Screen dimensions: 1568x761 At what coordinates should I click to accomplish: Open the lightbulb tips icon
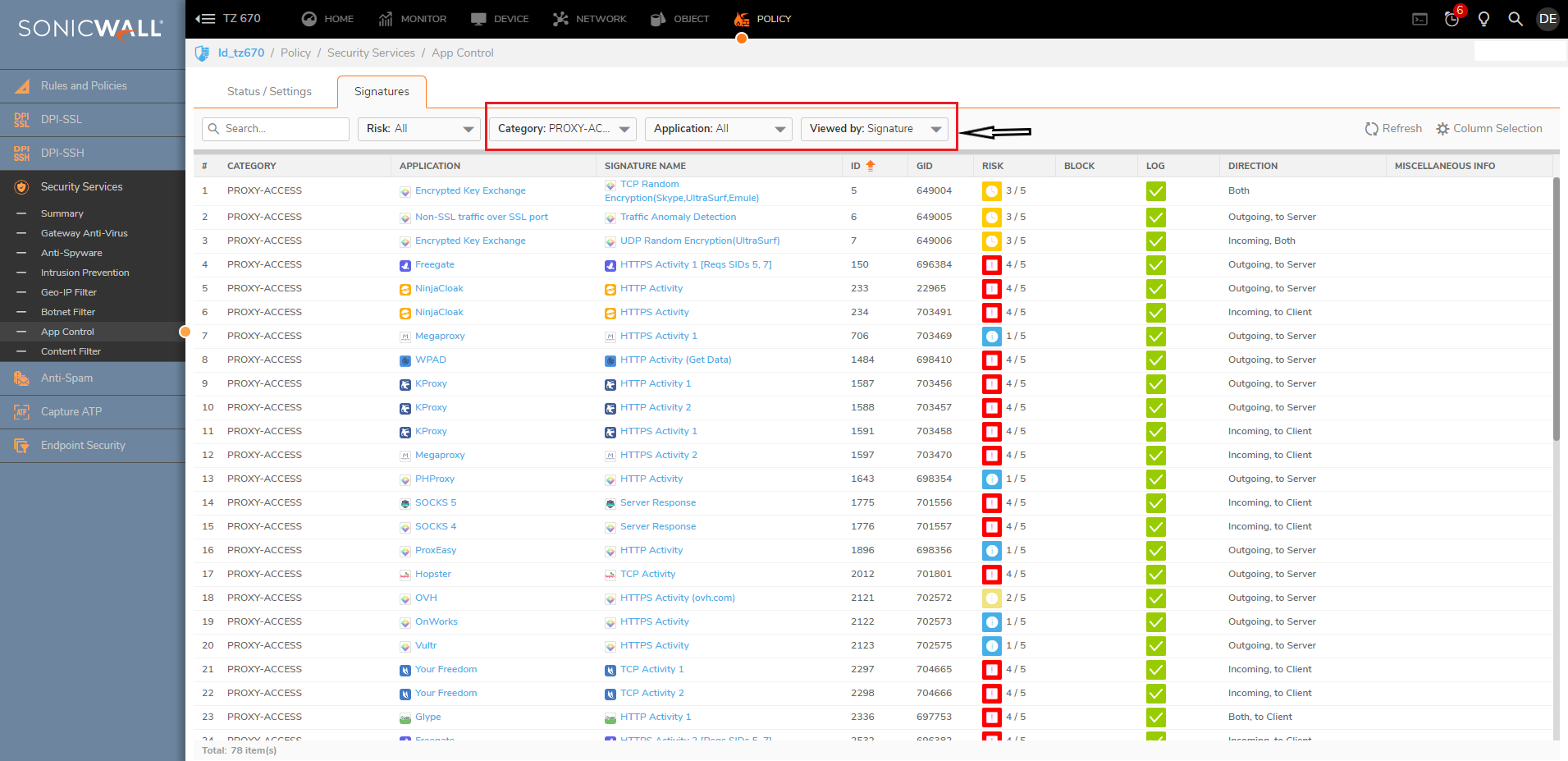click(1483, 19)
